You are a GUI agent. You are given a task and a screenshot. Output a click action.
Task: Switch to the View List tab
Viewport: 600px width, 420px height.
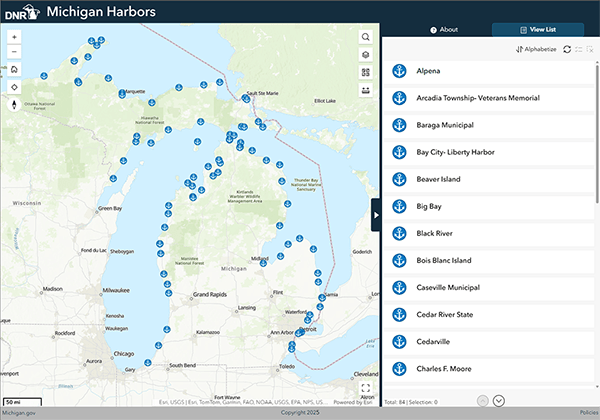tap(538, 29)
